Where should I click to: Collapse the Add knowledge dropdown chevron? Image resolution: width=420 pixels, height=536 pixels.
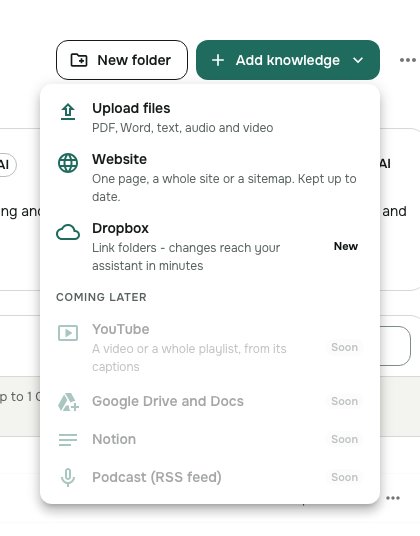coord(358,61)
